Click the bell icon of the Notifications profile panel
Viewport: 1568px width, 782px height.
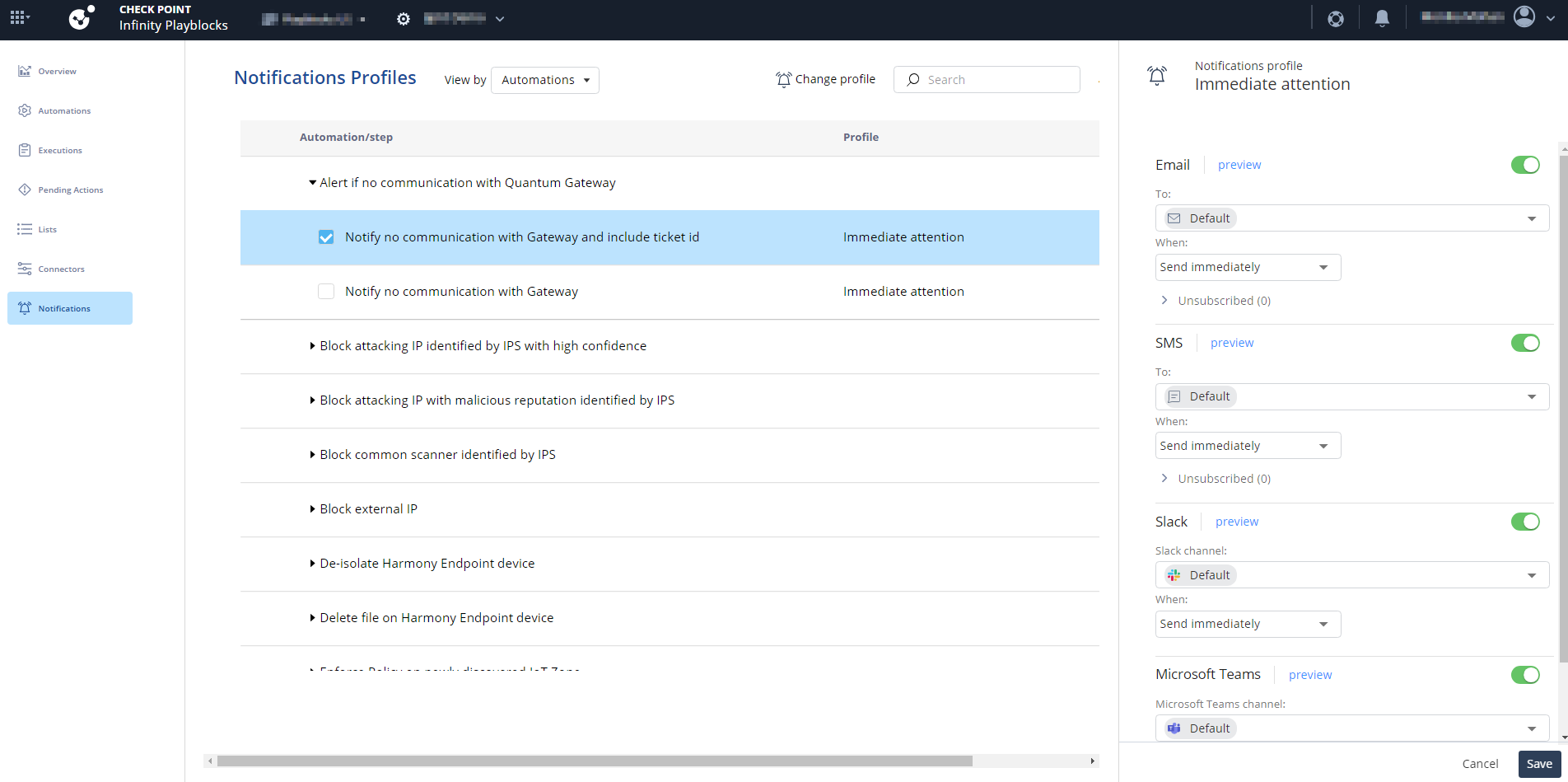click(x=1157, y=76)
